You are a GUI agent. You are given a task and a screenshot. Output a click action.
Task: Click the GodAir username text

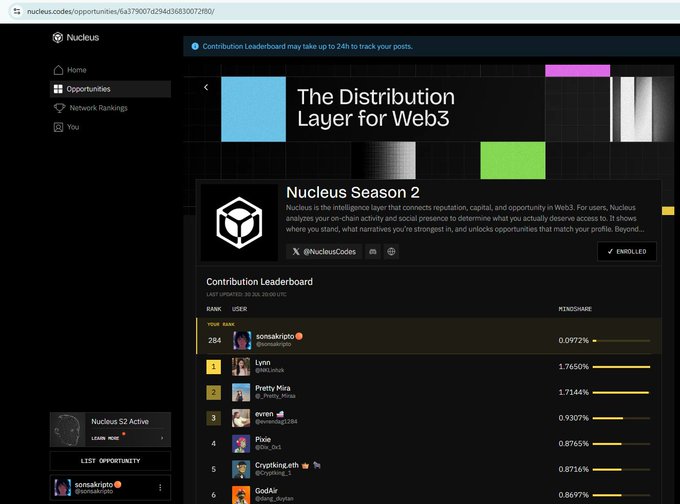[266, 491]
